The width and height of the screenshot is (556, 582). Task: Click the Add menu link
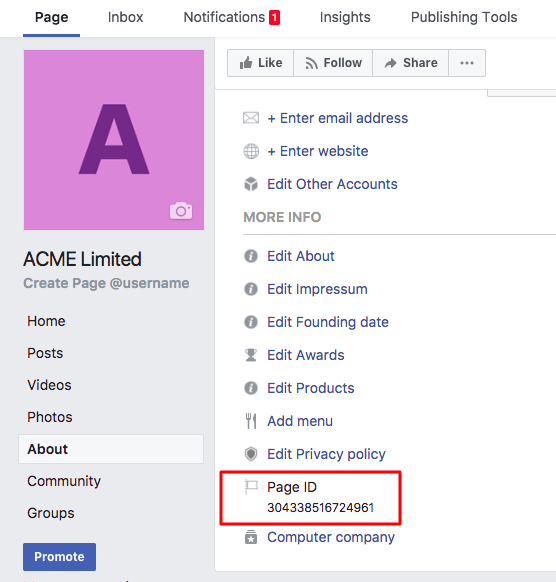(300, 421)
